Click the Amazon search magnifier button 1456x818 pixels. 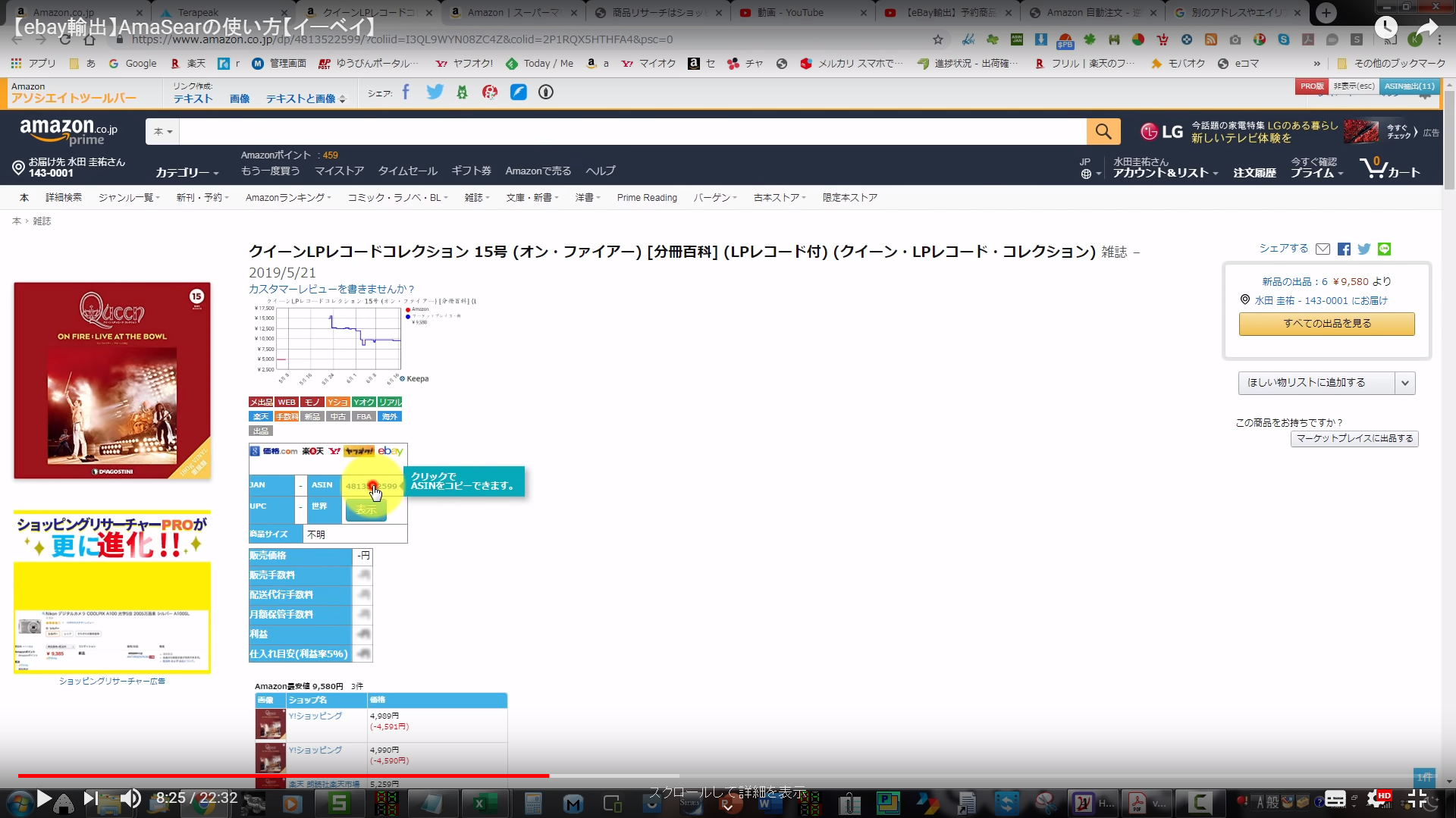point(1103,132)
